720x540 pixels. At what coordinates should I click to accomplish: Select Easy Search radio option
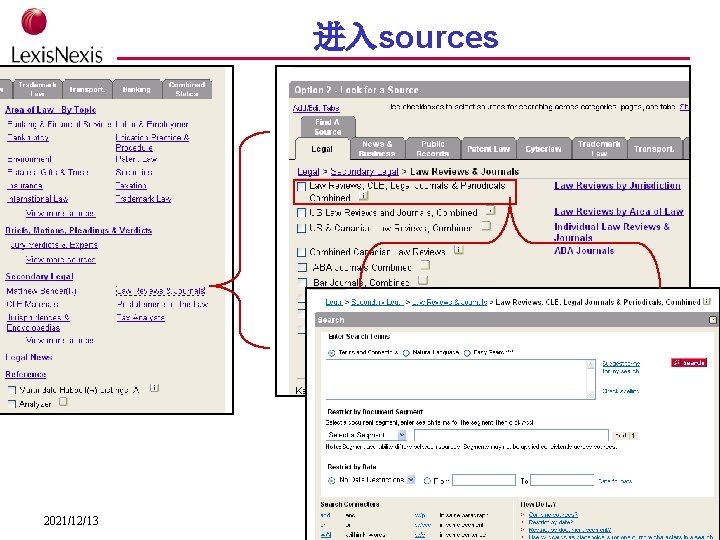tap(467, 353)
